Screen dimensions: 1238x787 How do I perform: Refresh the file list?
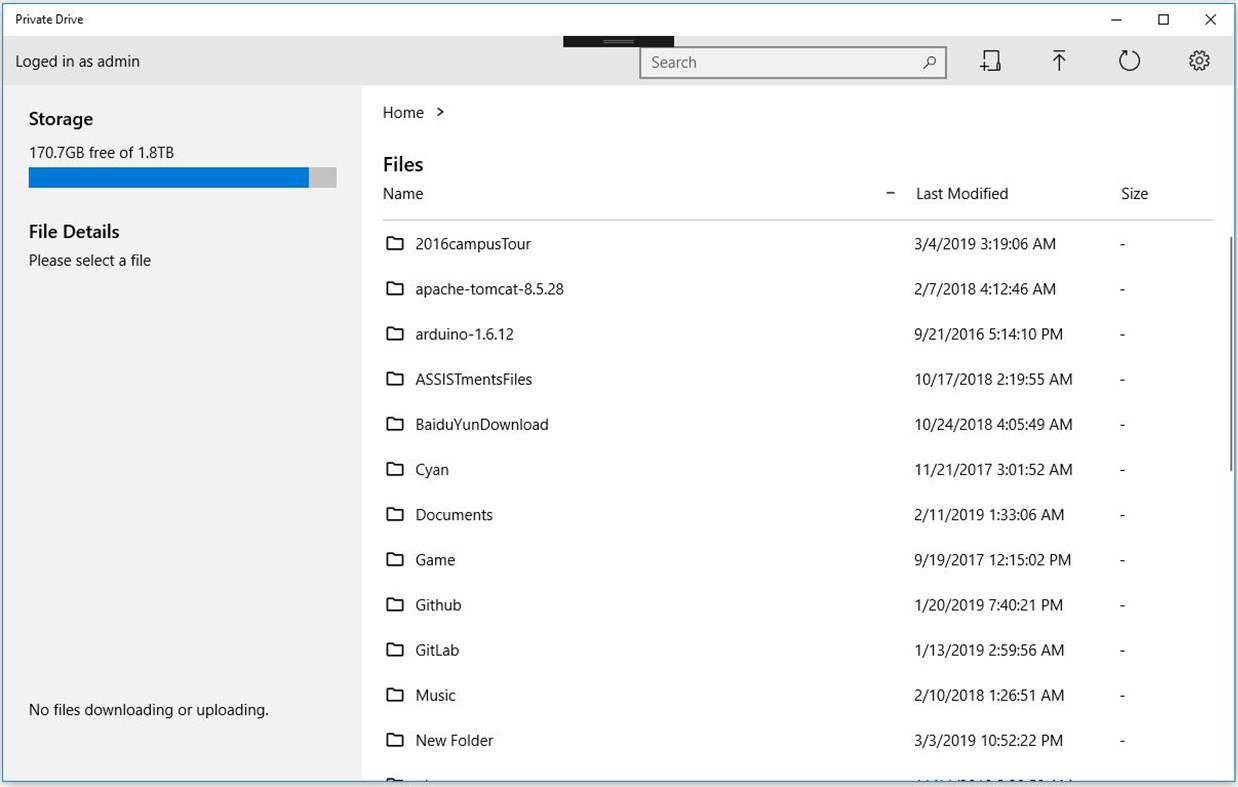point(1129,62)
